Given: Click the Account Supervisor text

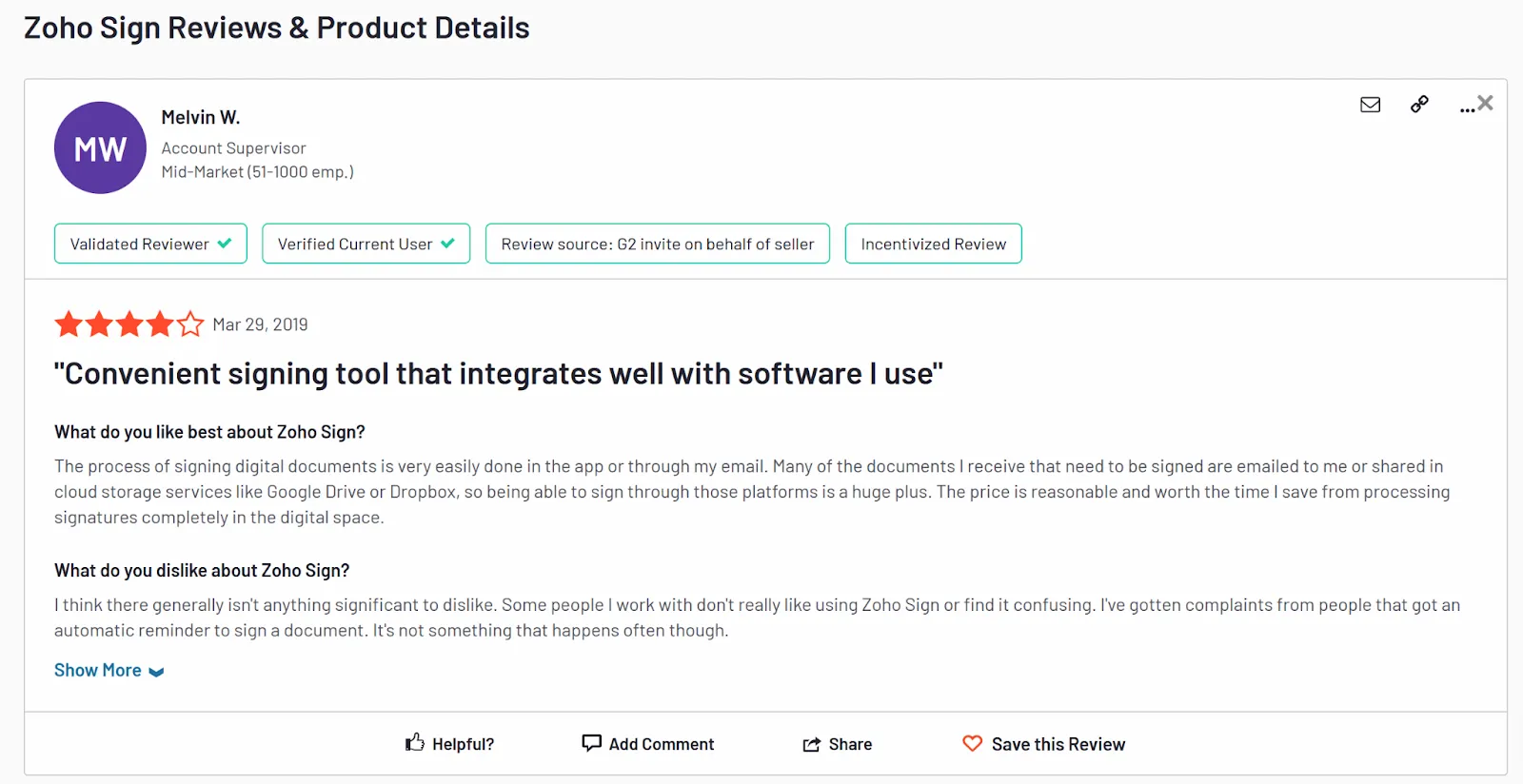Looking at the screenshot, I should 233,148.
